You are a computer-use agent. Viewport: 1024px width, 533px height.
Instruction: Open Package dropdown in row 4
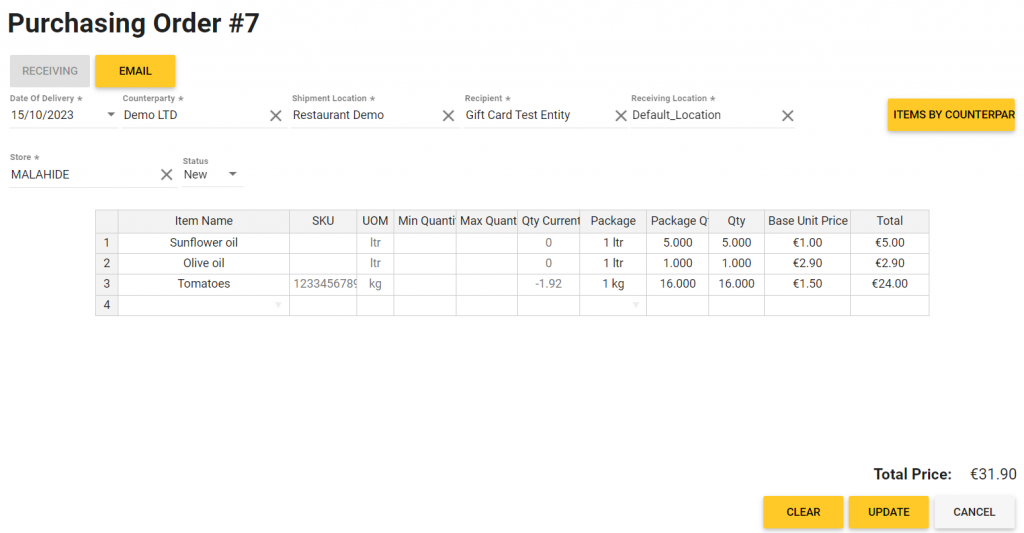pyautogui.click(x=635, y=305)
